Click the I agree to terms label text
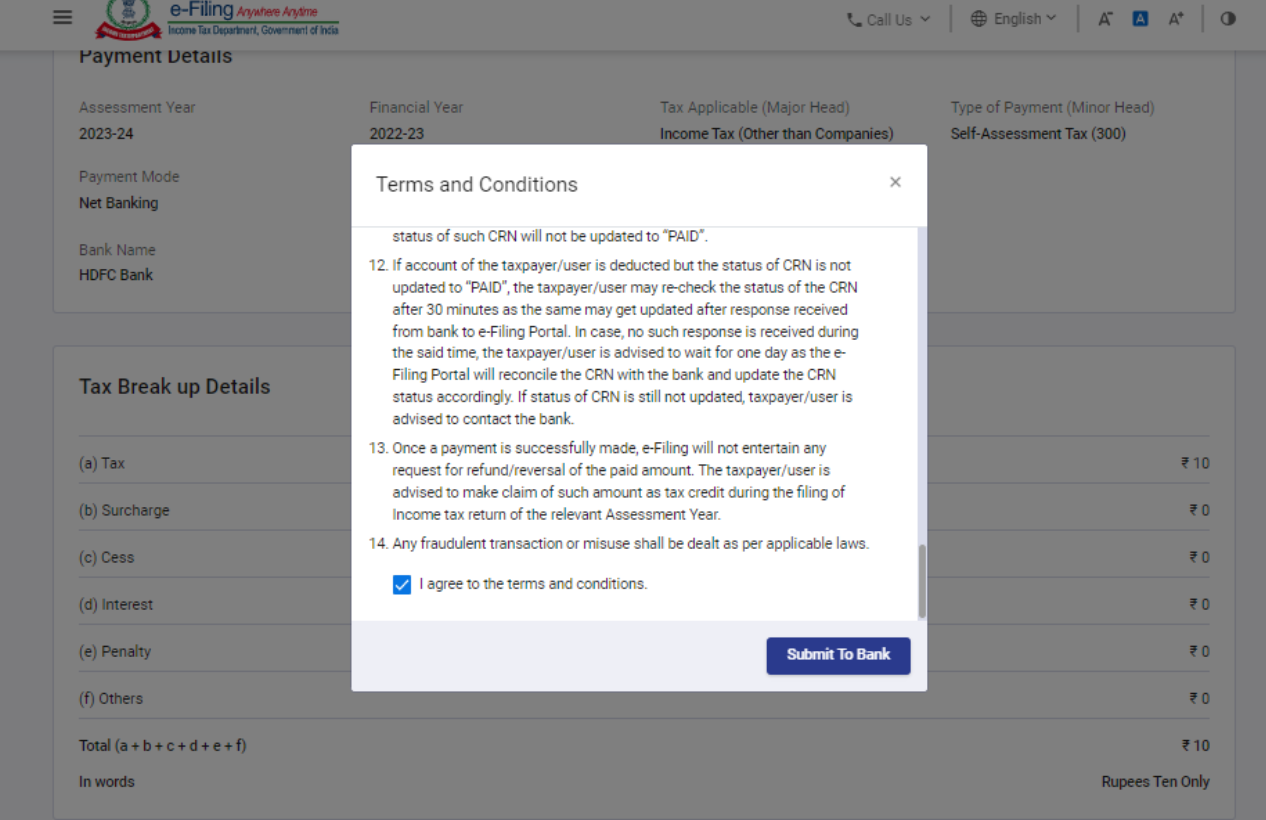Image resolution: width=1266 pixels, height=820 pixels. pos(533,584)
